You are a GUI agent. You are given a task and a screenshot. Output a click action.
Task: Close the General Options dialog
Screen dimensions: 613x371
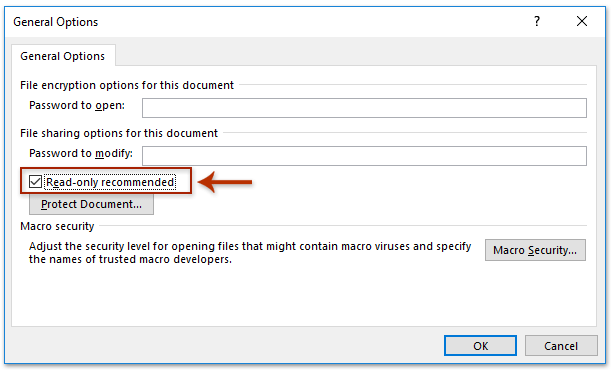(x=582, y=21)
